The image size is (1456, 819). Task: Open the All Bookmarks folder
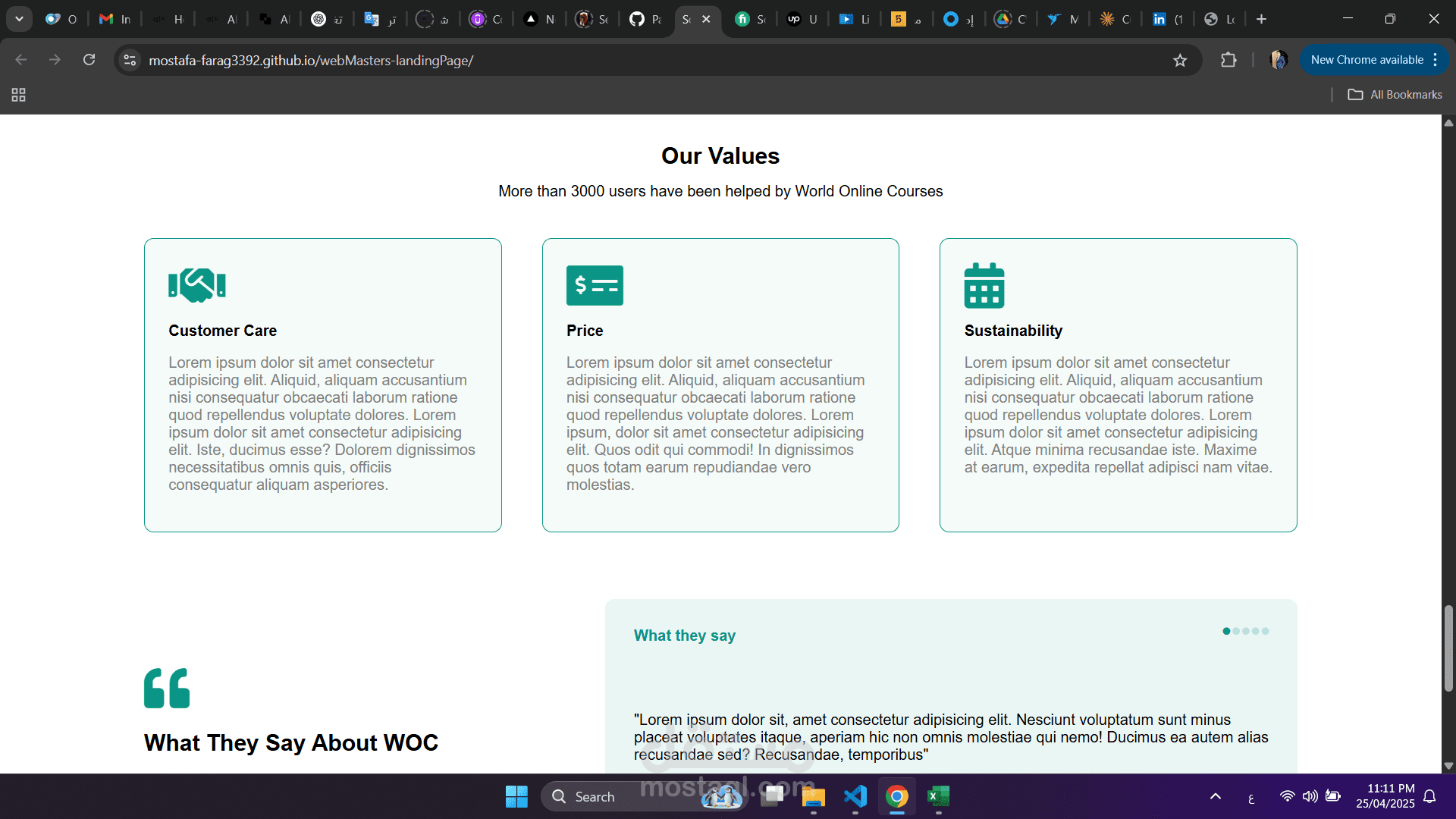click(x=1395, y=95)
